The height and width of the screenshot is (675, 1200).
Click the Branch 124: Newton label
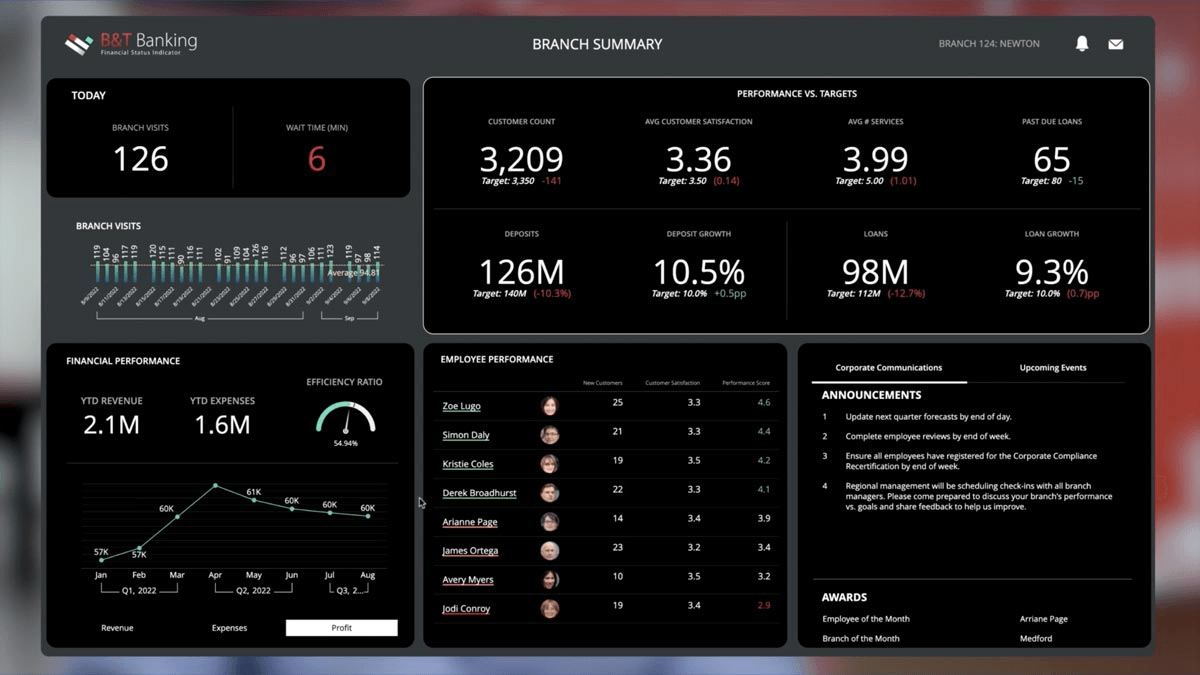[x=988, y=43]
